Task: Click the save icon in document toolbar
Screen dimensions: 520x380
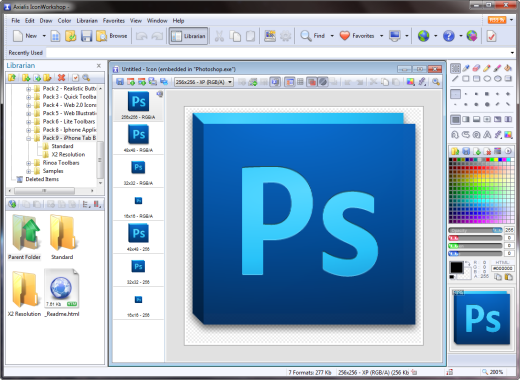Action: (x=120, y=82)
